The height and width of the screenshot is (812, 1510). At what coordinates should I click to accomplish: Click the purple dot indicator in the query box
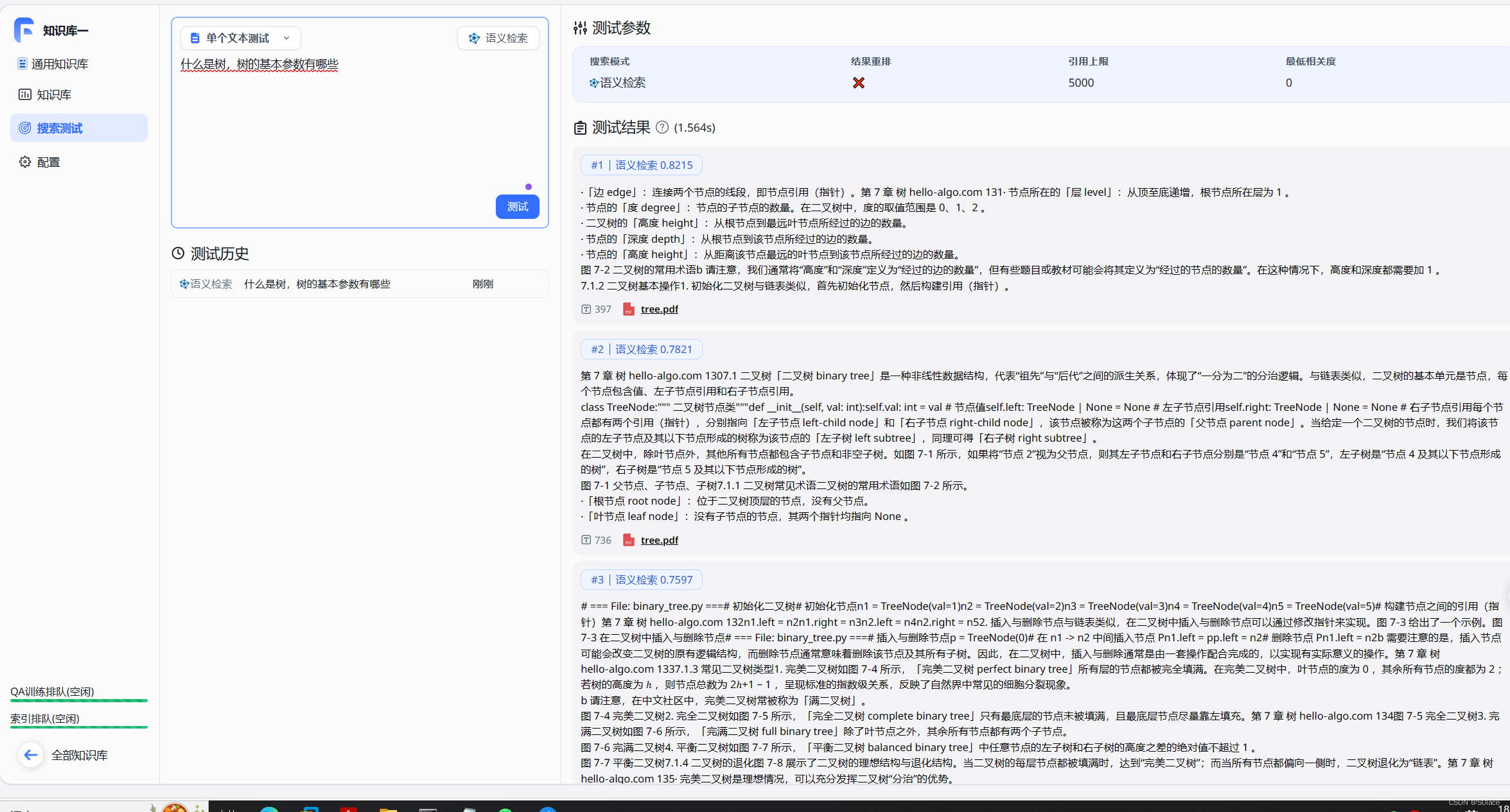[x=529, y=187]
